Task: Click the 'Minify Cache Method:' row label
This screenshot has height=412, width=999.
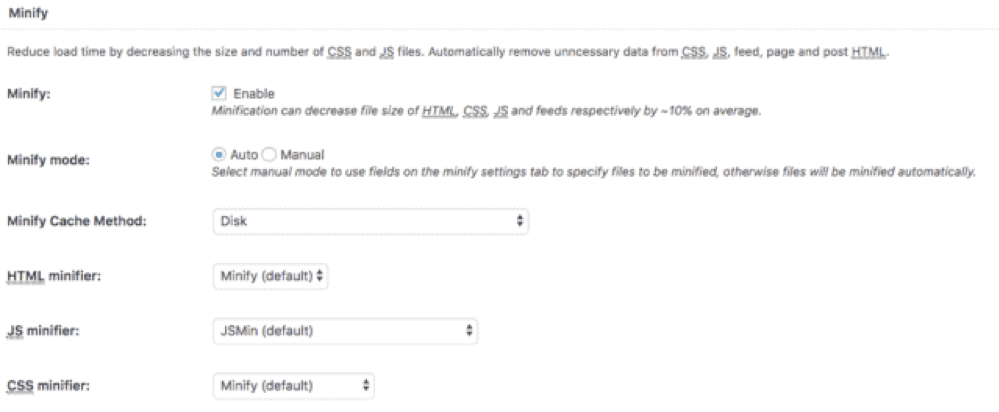Action: point(76,221)
